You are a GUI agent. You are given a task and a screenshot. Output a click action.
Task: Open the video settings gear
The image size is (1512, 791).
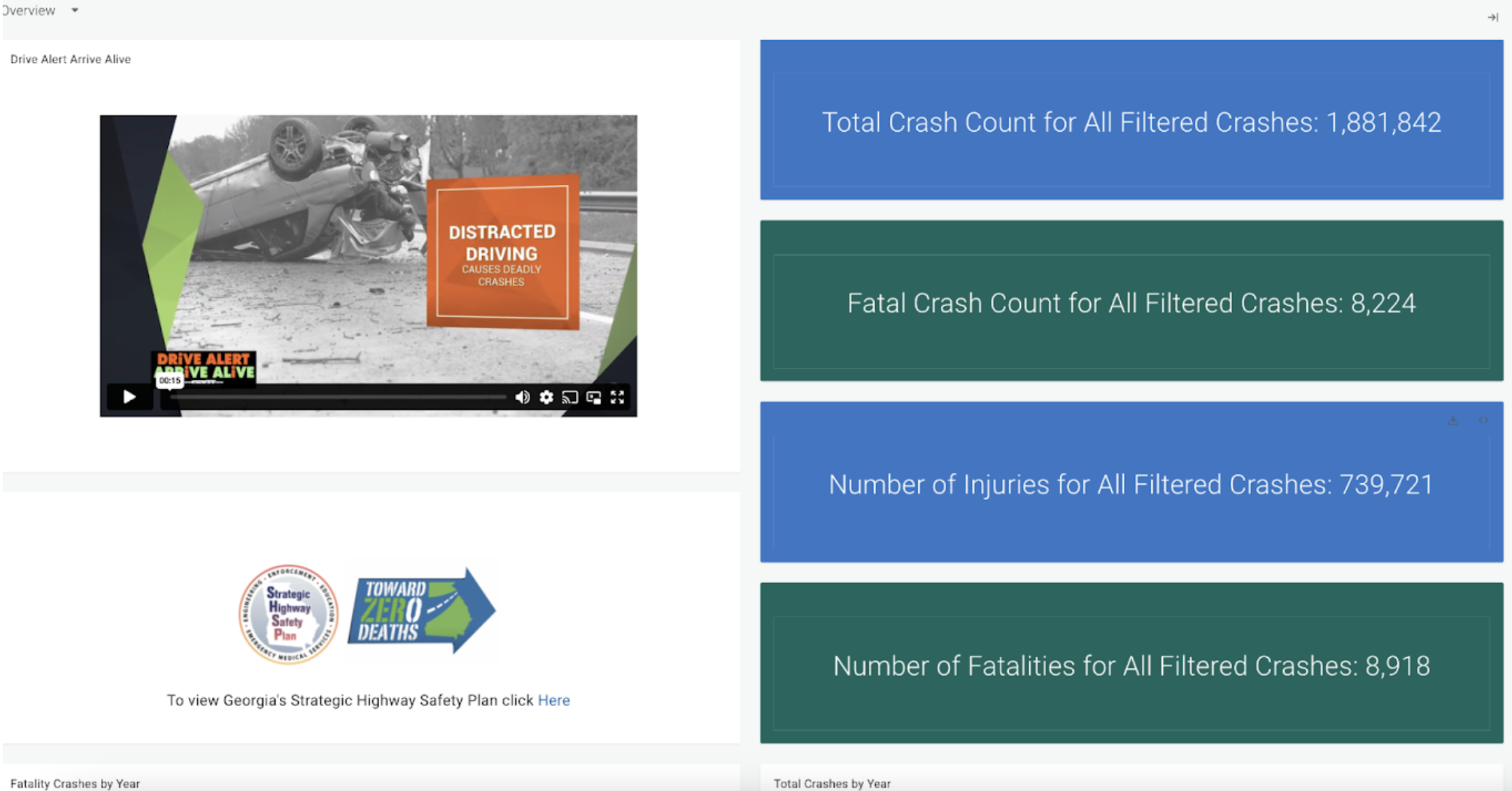coord(546,397)
